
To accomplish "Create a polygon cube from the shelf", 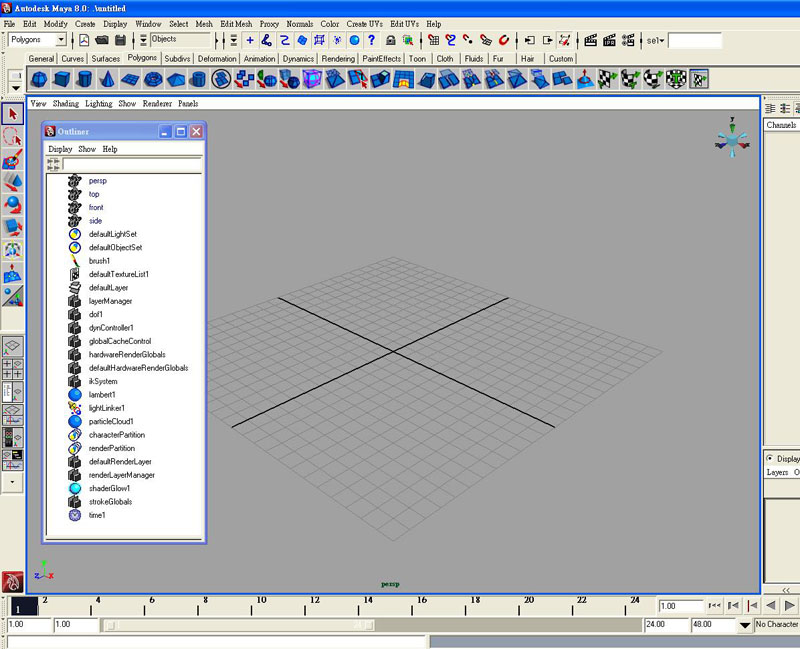I will pos(62,79).
